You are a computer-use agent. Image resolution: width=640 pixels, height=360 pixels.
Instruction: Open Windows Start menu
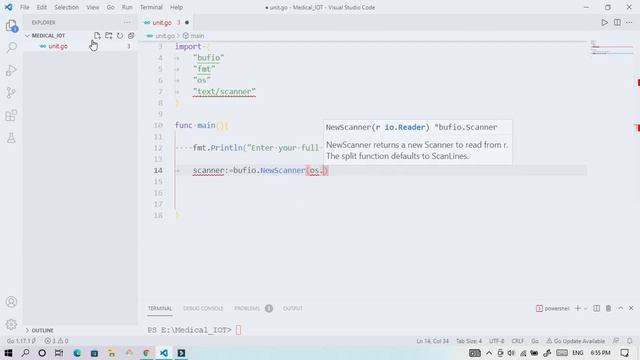tap(8, 353)
